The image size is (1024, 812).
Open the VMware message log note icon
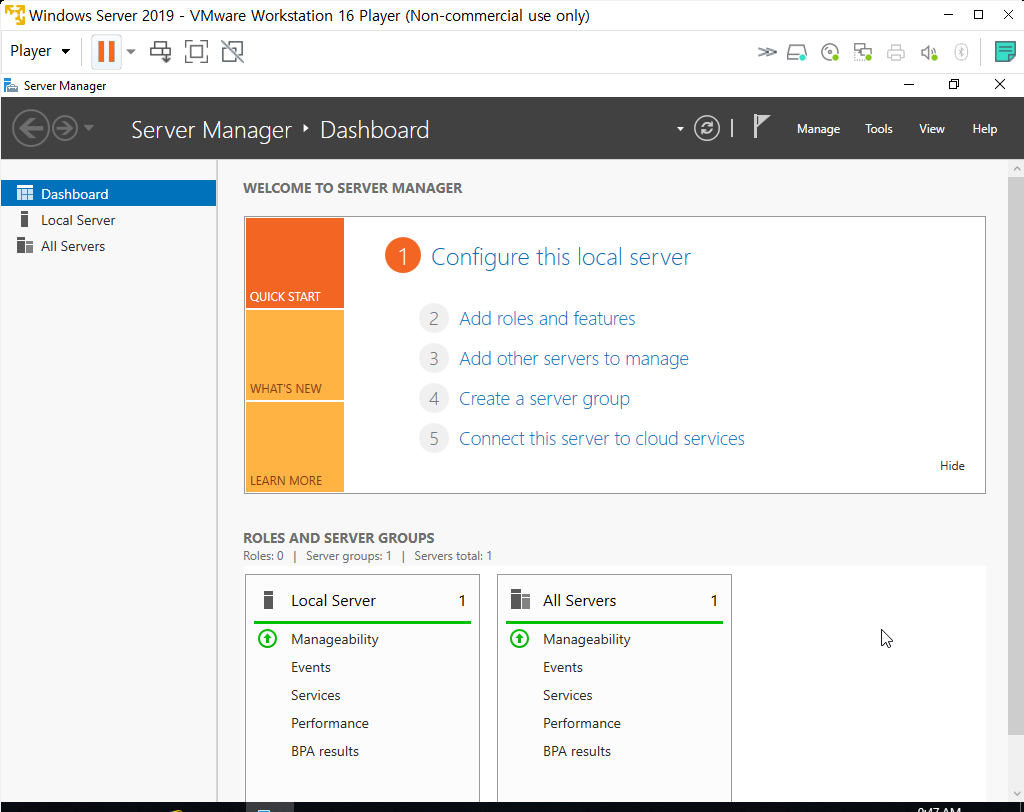click(1004, 52)
